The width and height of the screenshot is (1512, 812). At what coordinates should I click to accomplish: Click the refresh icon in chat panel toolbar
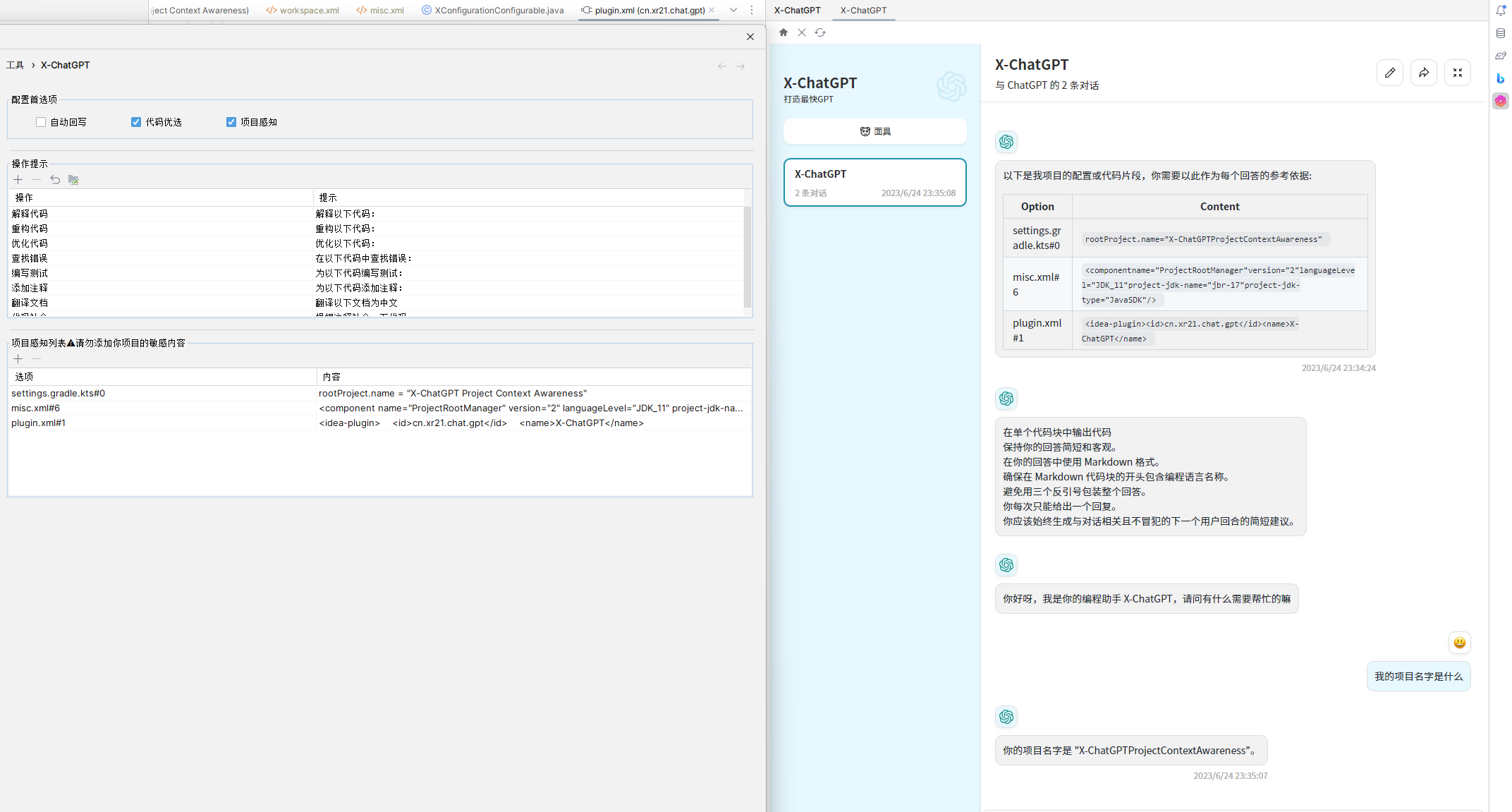tap(820, 32)
